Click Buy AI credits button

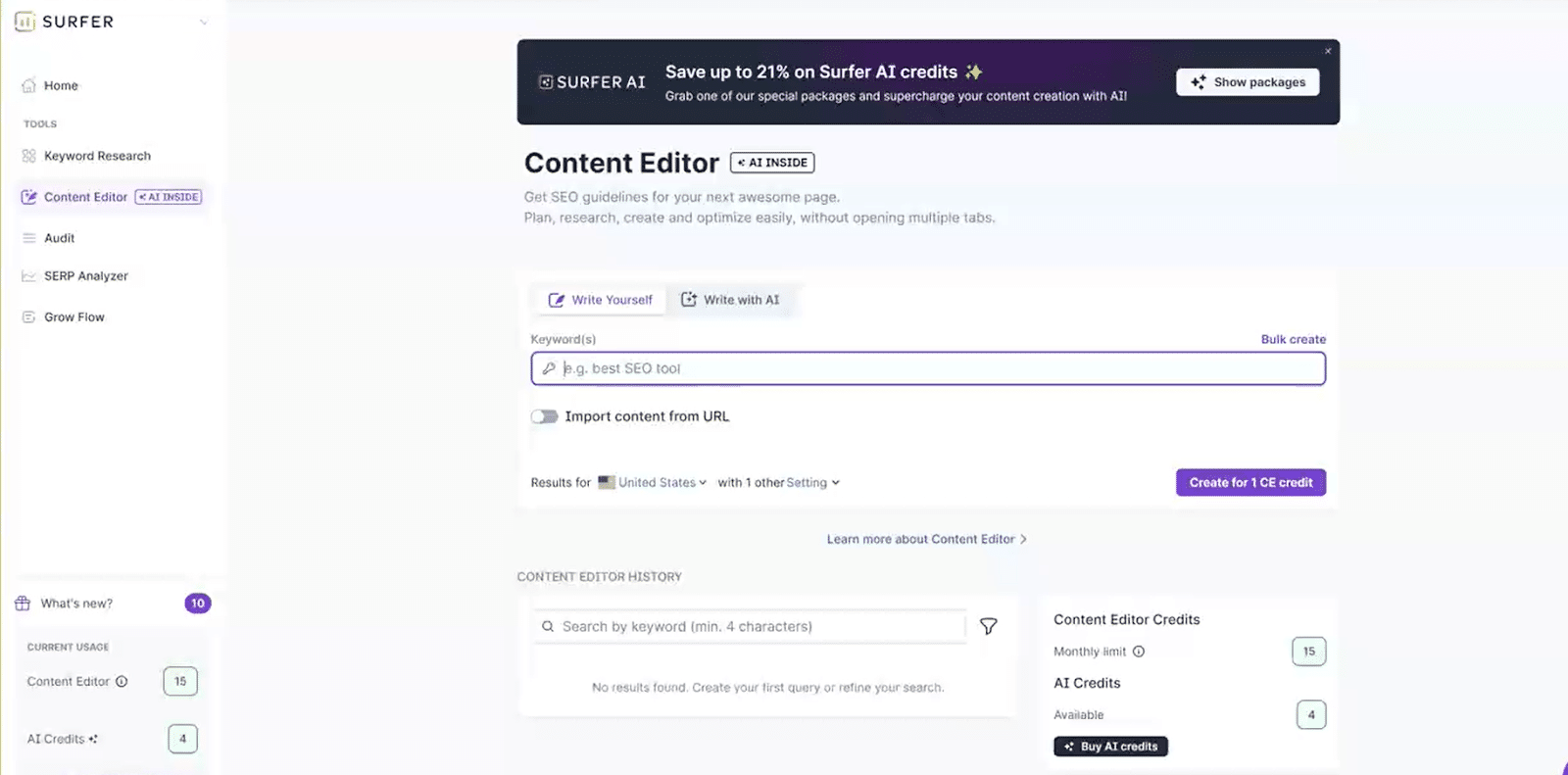1110,747
